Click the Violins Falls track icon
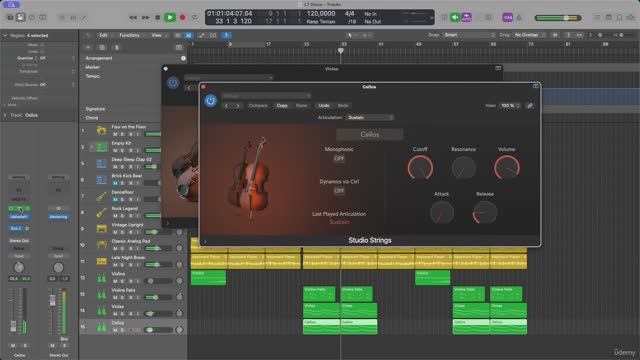The image size is (640, 360). (101, 294)
